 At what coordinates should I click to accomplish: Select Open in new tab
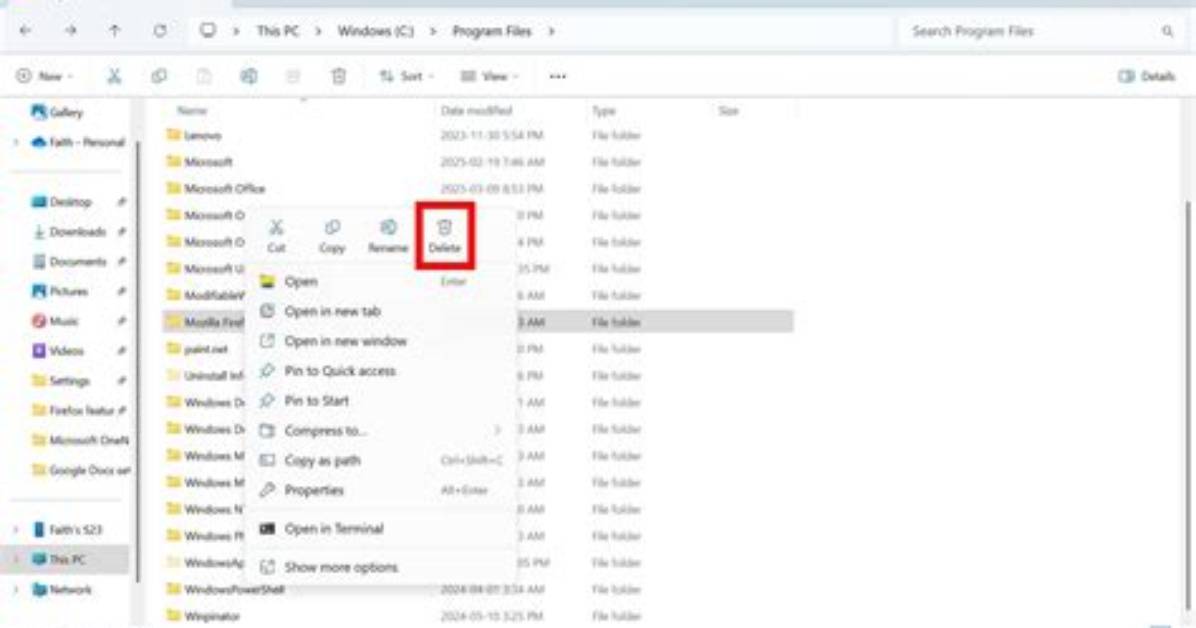click(x=380, y=311)
